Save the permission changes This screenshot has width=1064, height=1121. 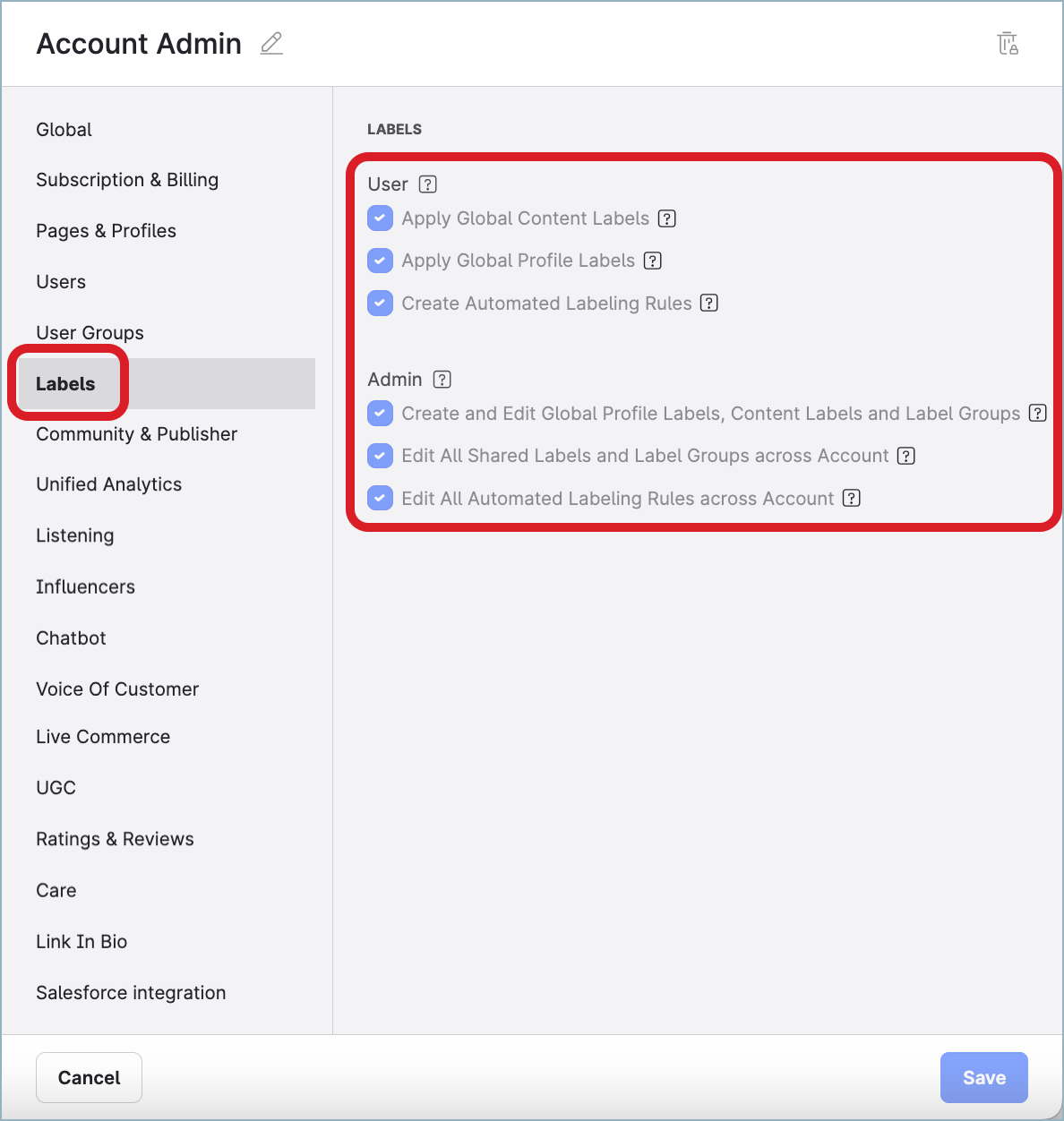(x=983, y=1077)
